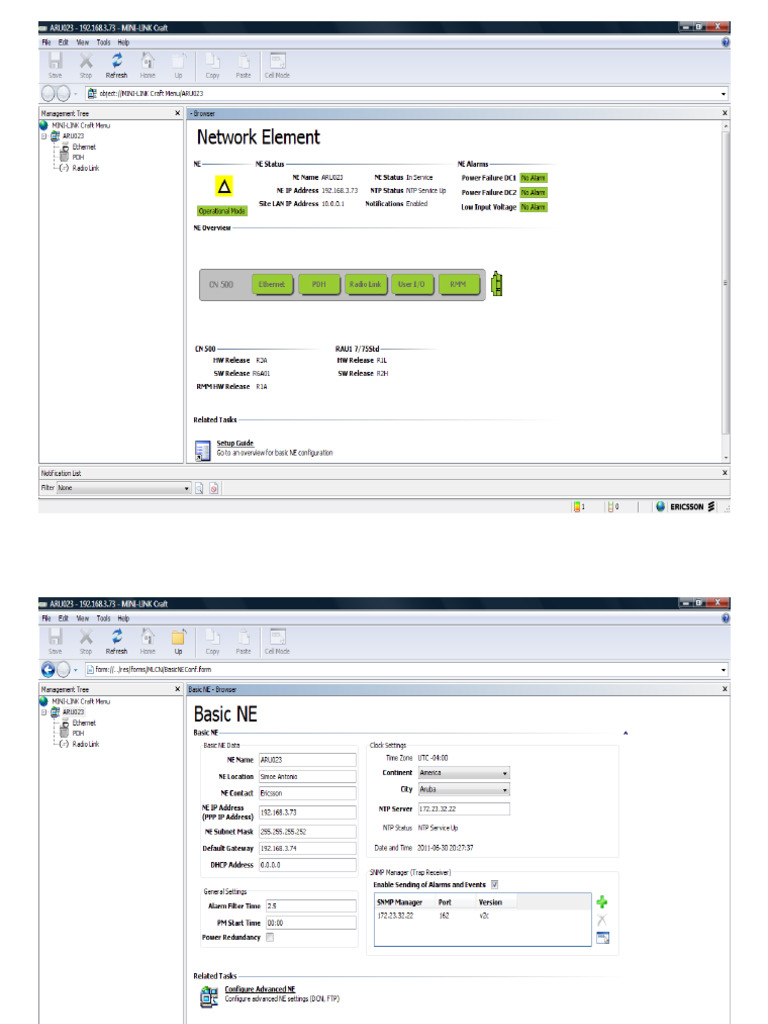Select Ethernet in Network Element window tree
Image resolution: width=768 pixels, height=1024 pixels.
(x=84, y=147)
